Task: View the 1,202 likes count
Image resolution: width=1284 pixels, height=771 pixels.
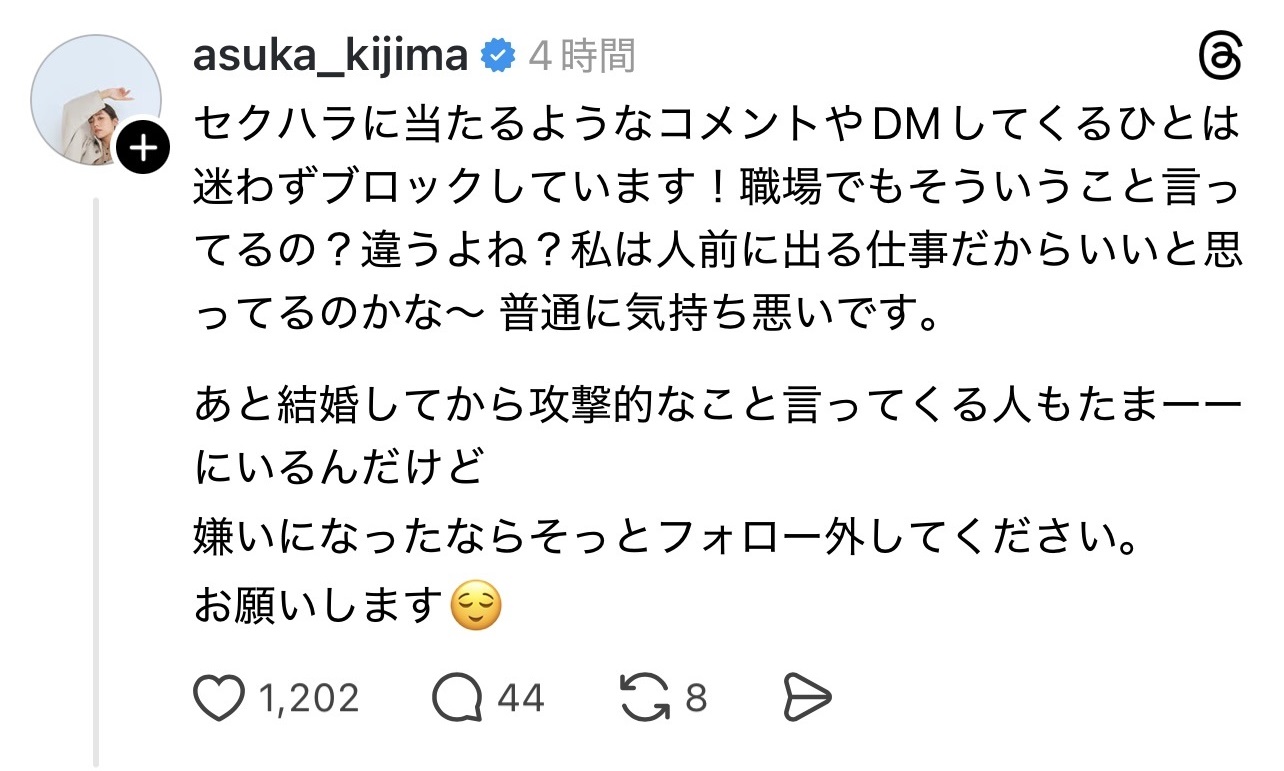Action: [308, 698]
